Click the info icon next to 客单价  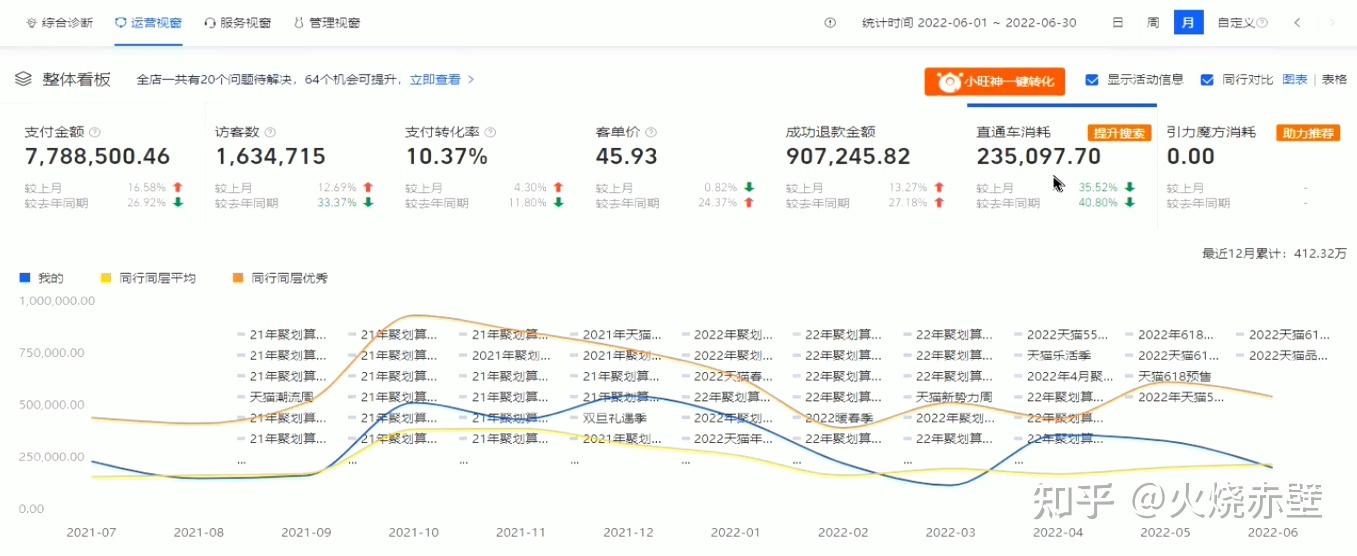tap(651, 132)
